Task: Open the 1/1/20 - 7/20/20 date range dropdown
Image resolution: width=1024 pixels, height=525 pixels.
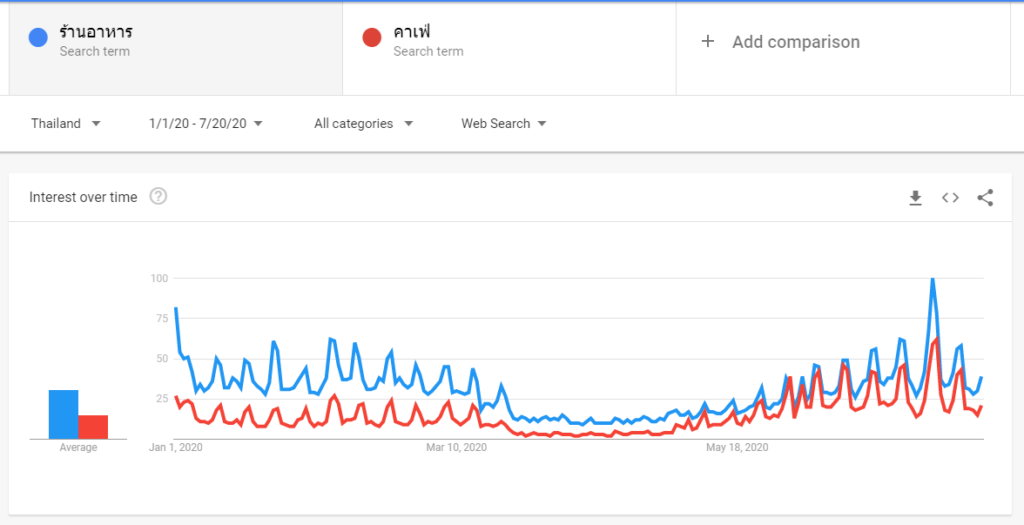Action: click(x=205, y=123)
